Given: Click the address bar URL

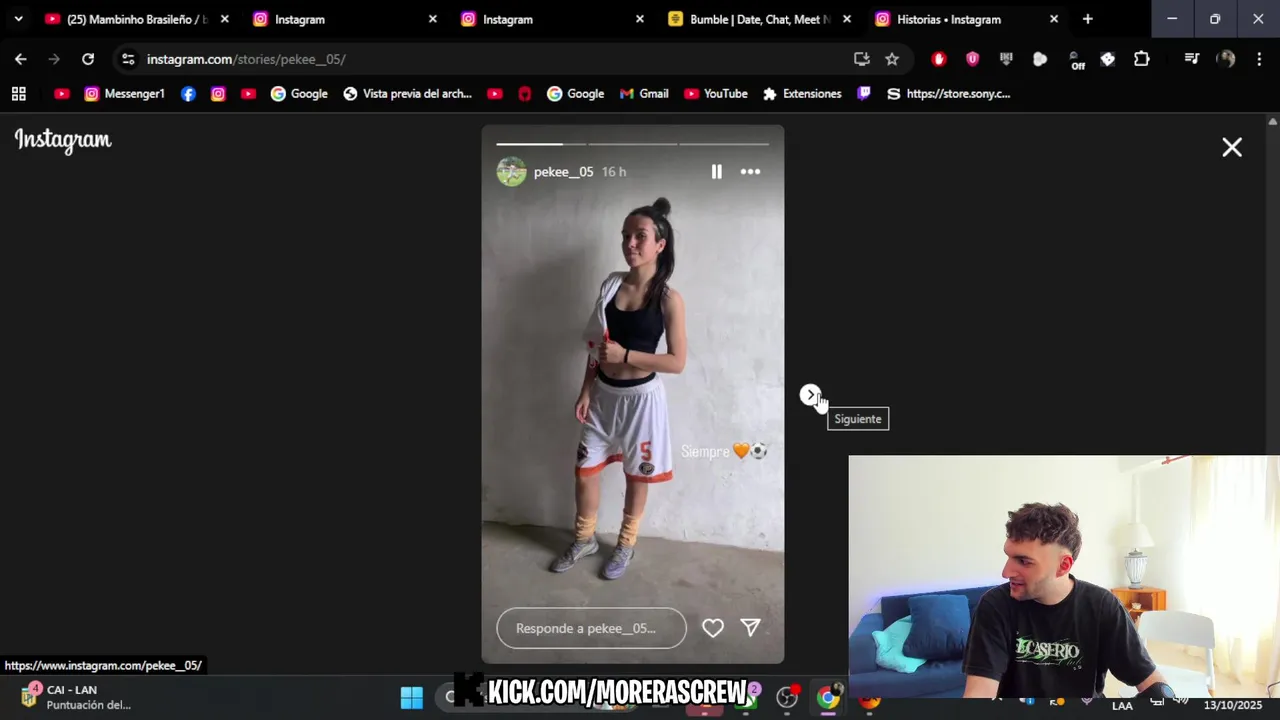Looking at the screenshot, I should pyautogui.click(x=246, y=59).
